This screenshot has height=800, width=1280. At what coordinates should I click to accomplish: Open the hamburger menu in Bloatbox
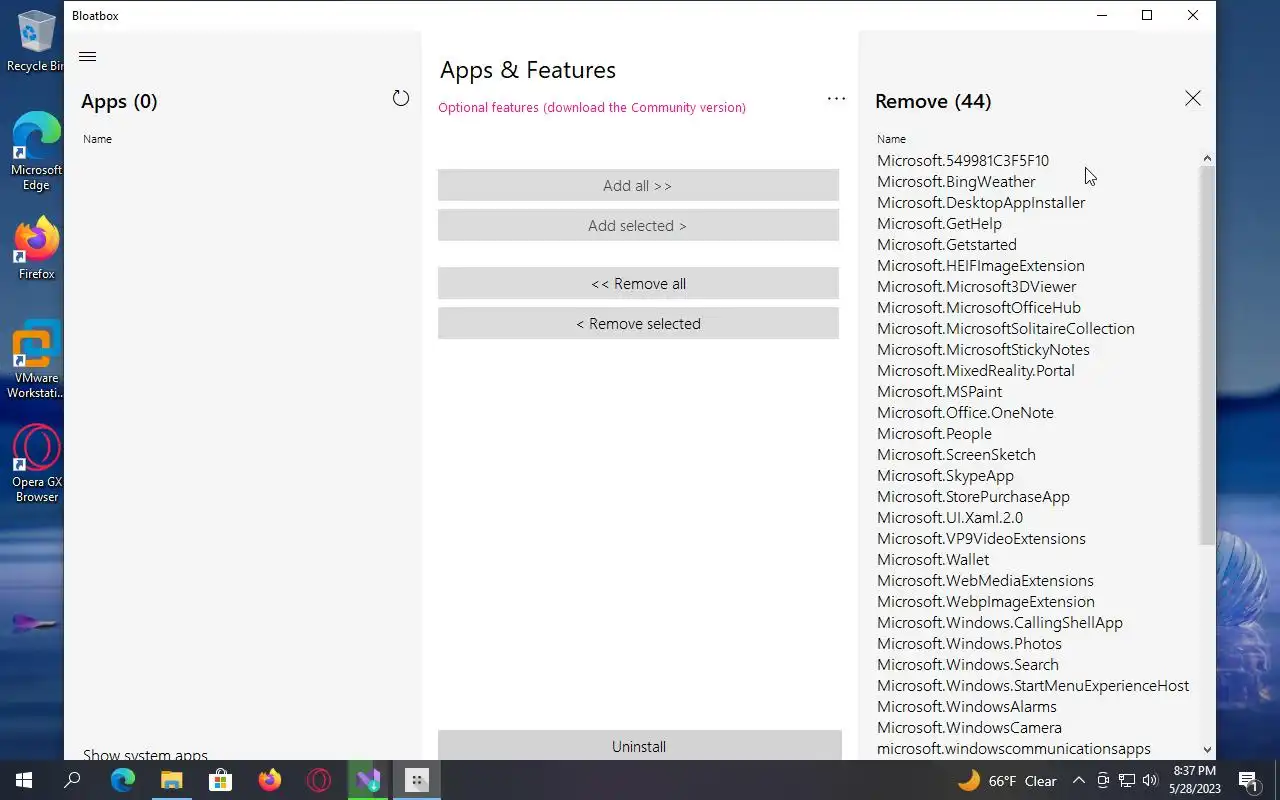(x=87, y=57)
